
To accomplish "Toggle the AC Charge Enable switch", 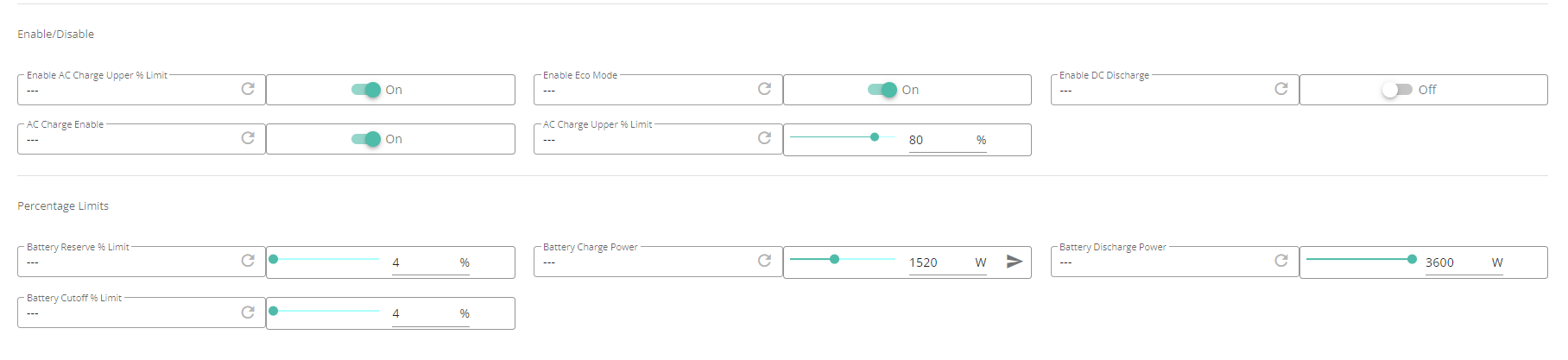I will click(x=366, y=139).
